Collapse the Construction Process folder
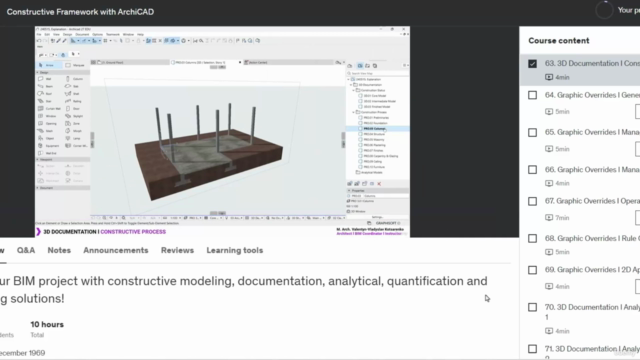This screenshot has width=640, height=360. click(x=353, y=112)
